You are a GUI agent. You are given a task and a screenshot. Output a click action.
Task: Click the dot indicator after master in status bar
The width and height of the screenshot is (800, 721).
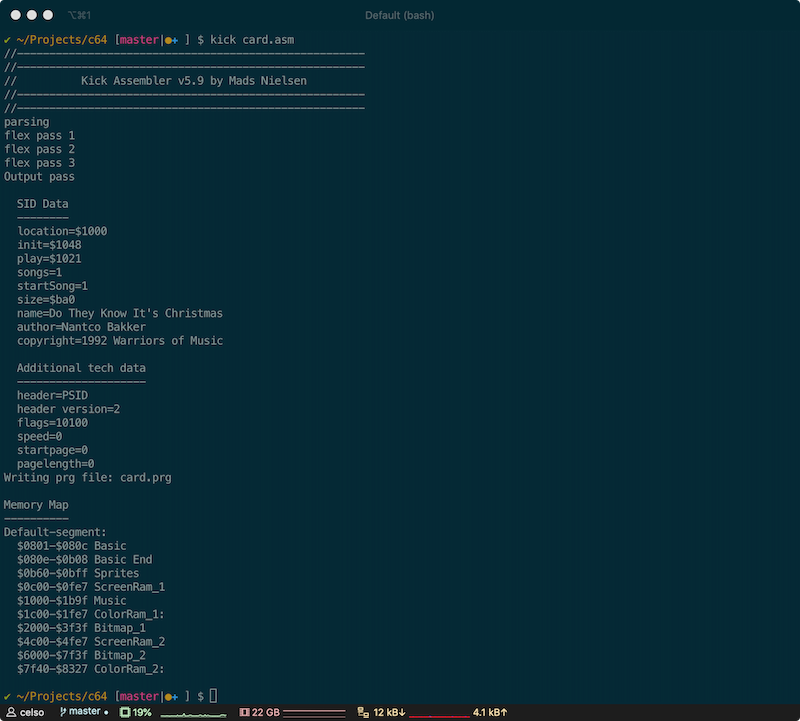[x=104, y=712]
